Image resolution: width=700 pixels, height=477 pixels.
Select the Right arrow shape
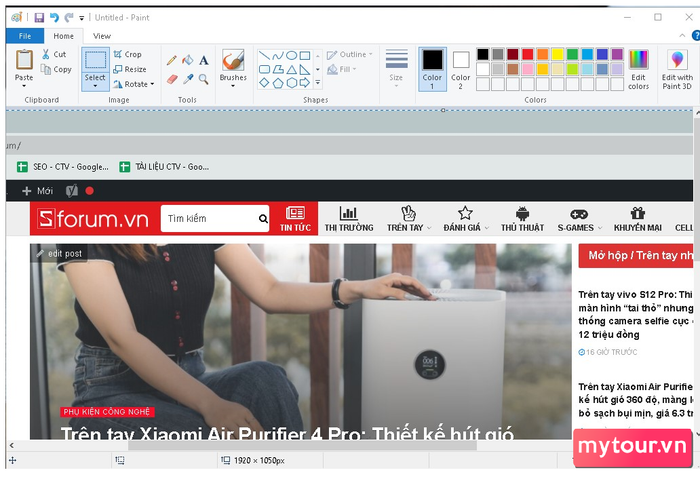[305, 83]
